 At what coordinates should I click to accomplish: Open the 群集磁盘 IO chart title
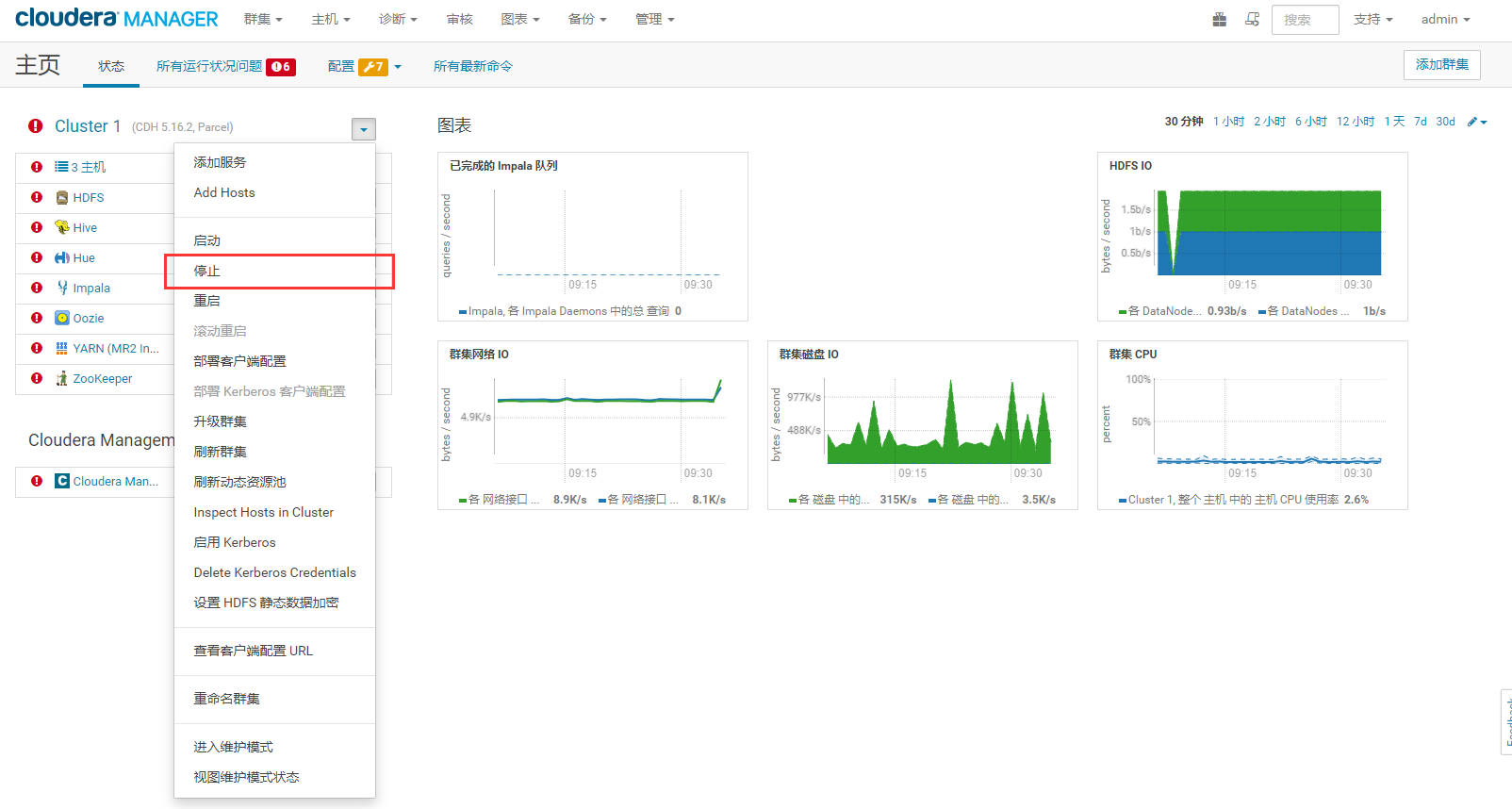pyautogui.click(x=809, y=355)
